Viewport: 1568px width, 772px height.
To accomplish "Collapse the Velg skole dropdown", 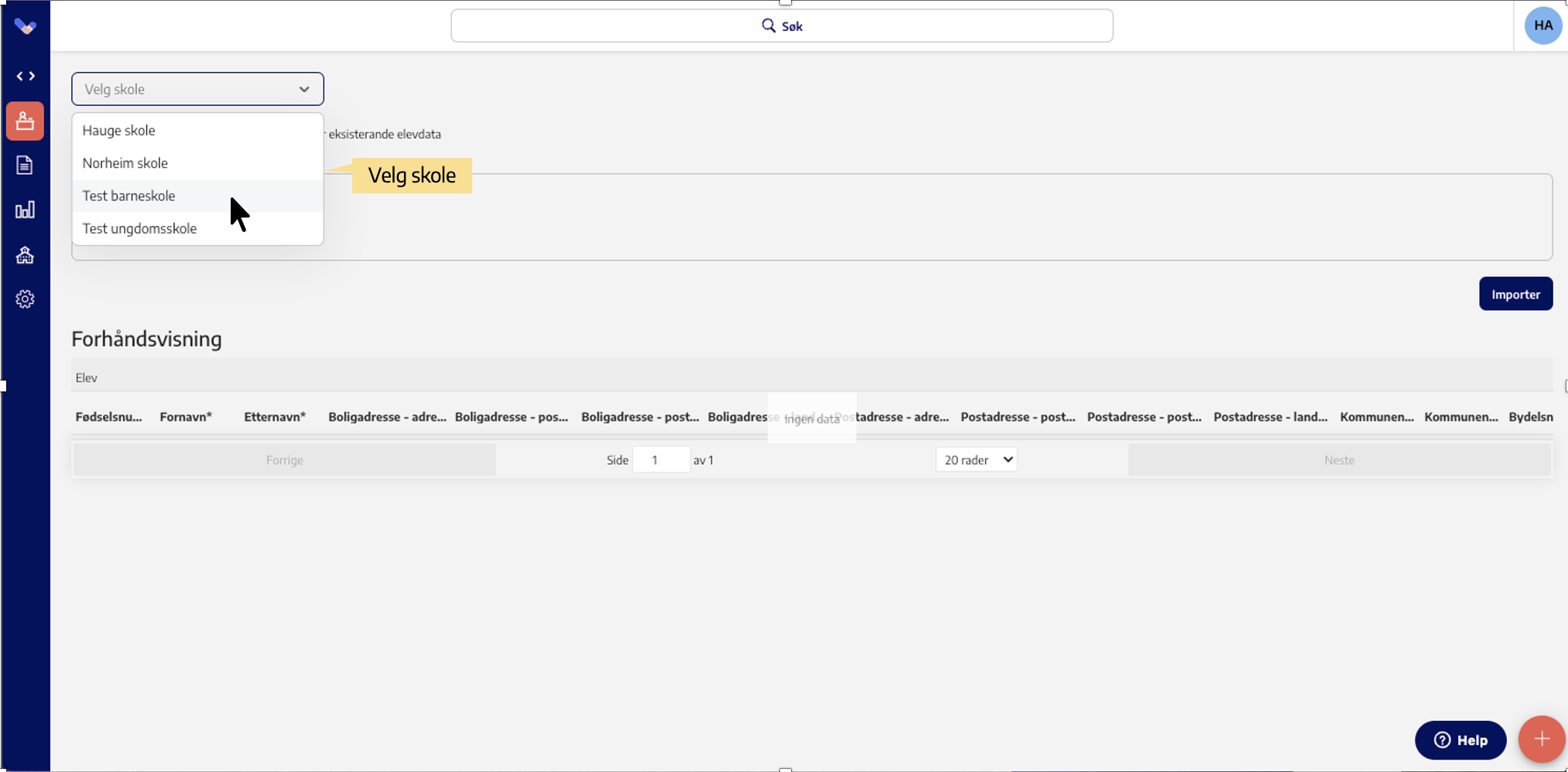I will (x=197, y=89).
